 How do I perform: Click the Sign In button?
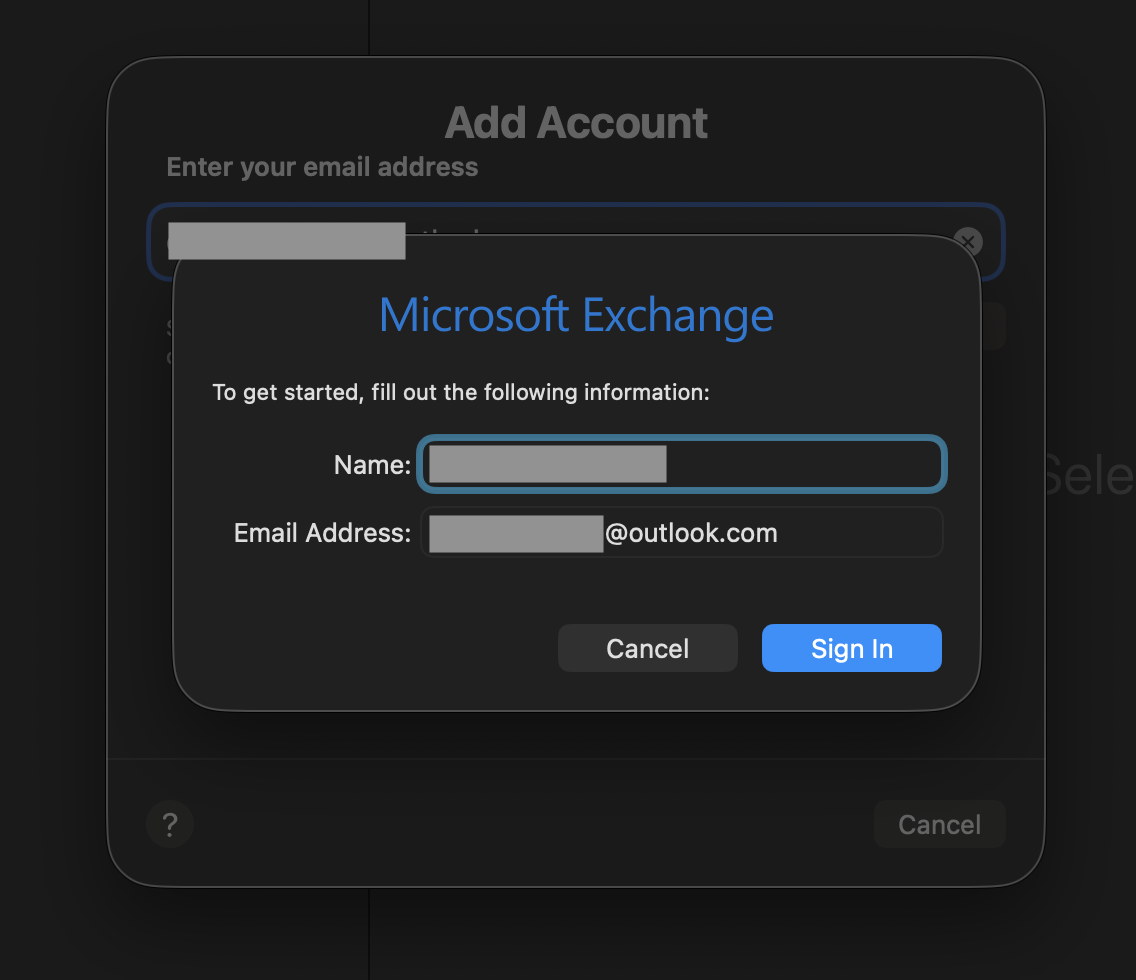[x=851, y=648]
